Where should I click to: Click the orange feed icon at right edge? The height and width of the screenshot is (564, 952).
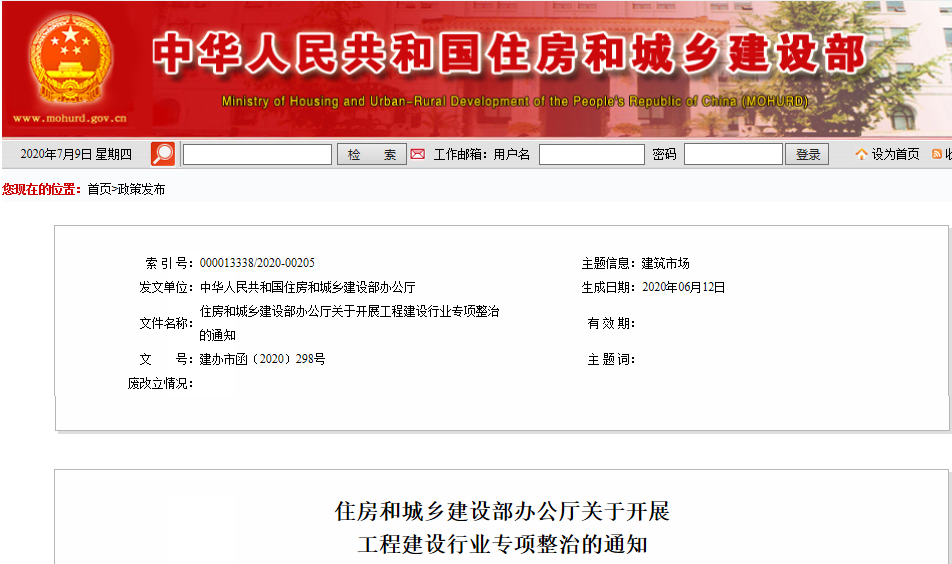click(937, 154)
